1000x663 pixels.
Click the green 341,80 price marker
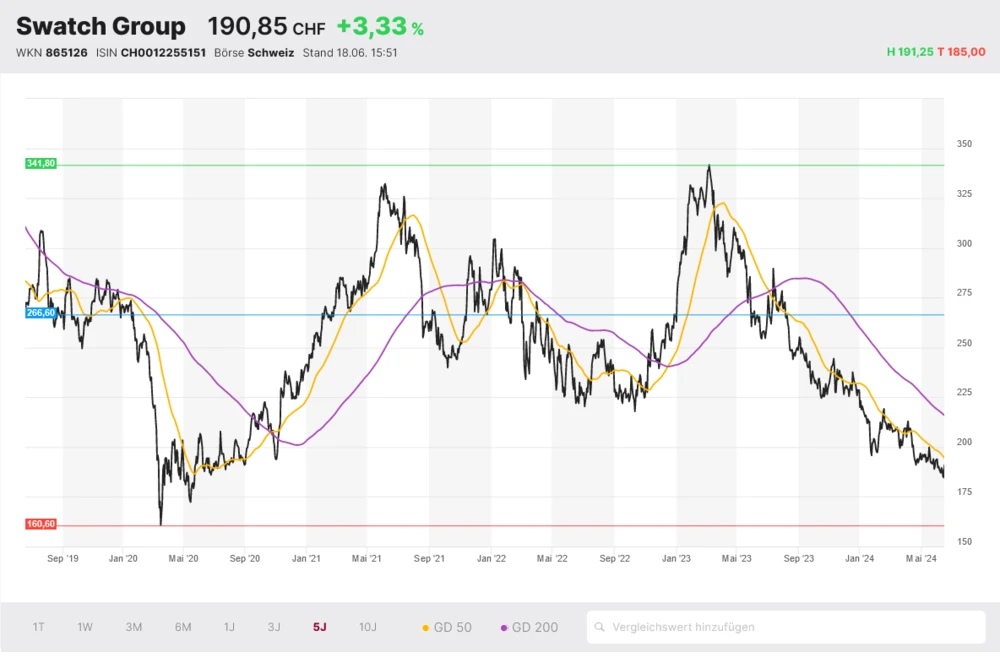39,163
